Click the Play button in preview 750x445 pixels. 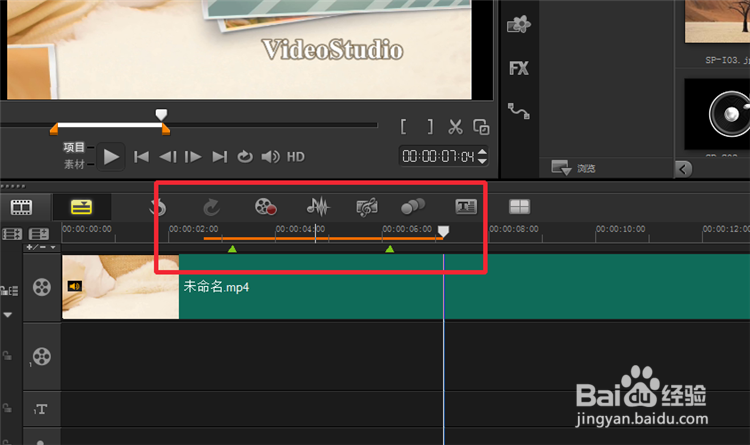click(x=111, y=157)
